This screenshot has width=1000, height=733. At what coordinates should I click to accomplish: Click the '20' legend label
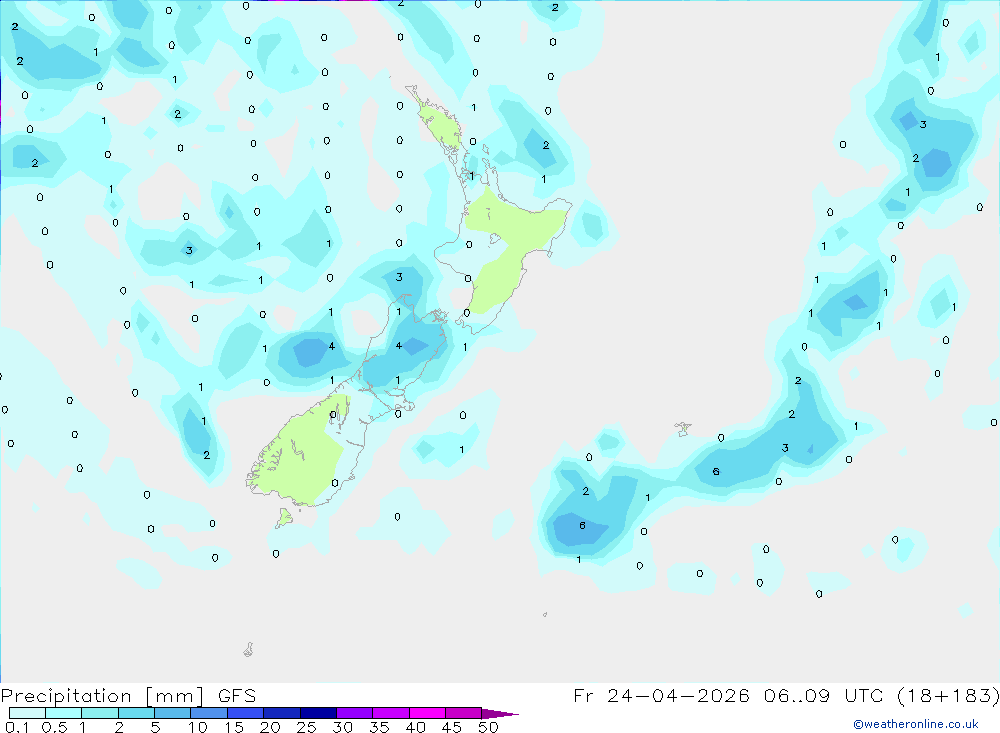tap(270, 727)
